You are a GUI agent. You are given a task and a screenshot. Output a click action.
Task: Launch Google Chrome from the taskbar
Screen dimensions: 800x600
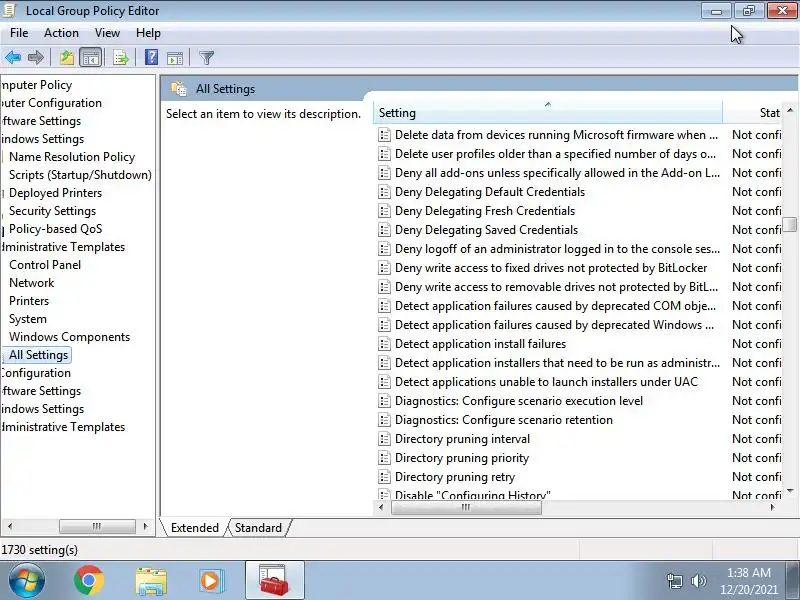88,581
